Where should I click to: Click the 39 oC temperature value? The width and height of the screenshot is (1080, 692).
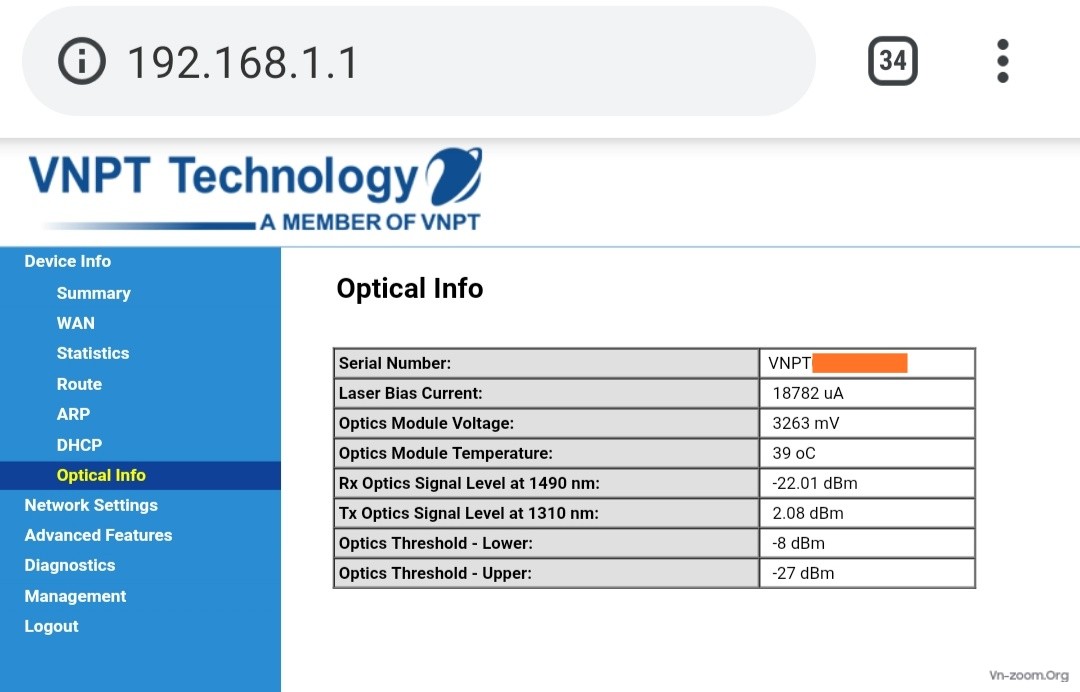[x=867, y=454]
